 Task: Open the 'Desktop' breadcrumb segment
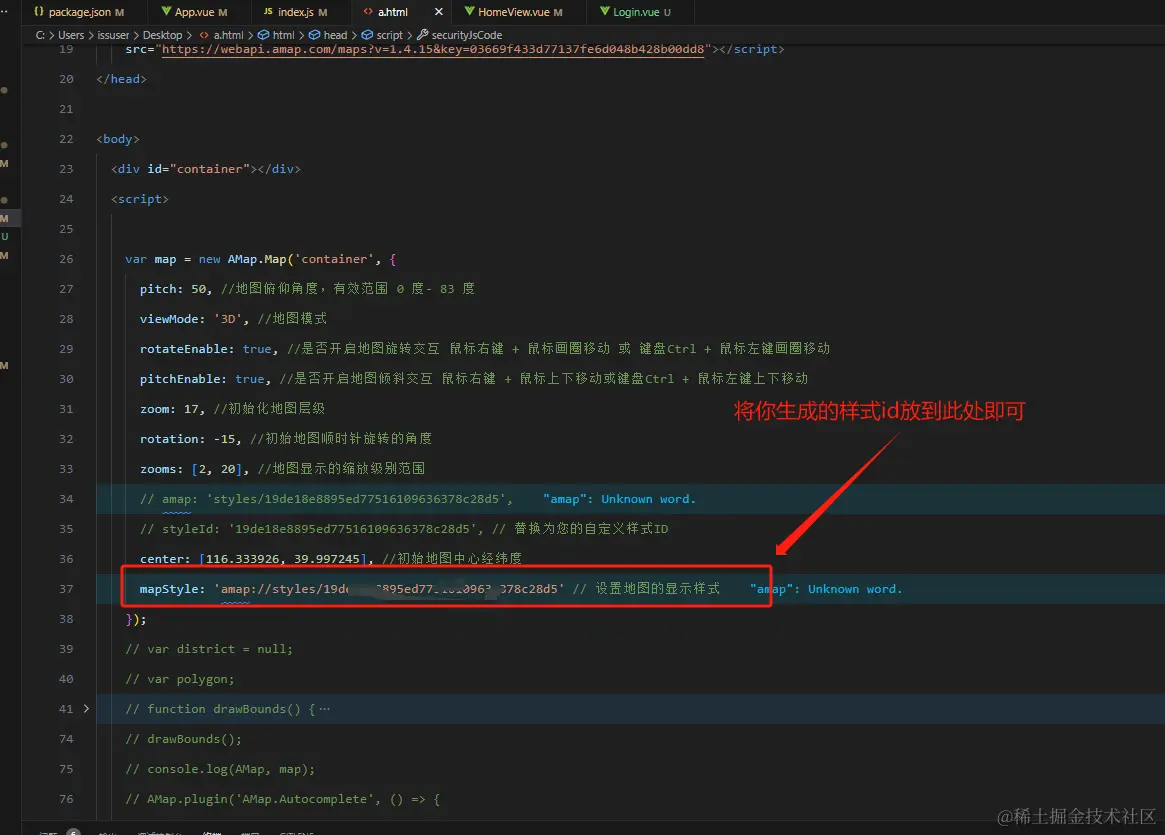[162, 35]
